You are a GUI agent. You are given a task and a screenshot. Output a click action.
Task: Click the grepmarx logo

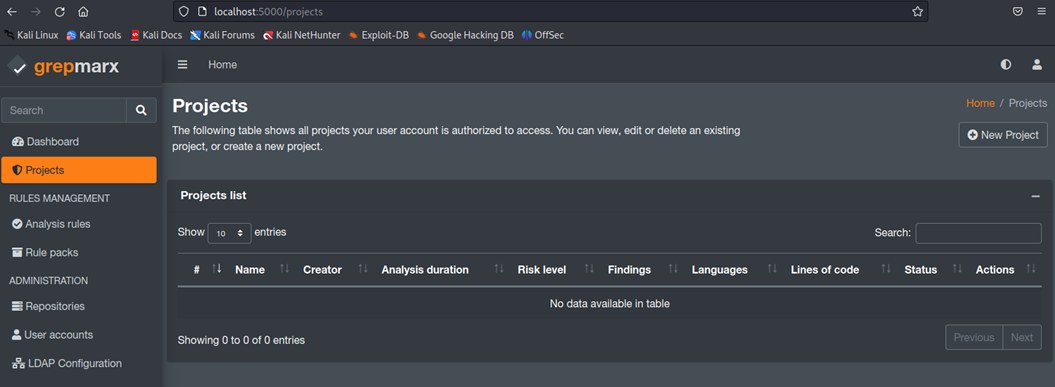(64, 66)
